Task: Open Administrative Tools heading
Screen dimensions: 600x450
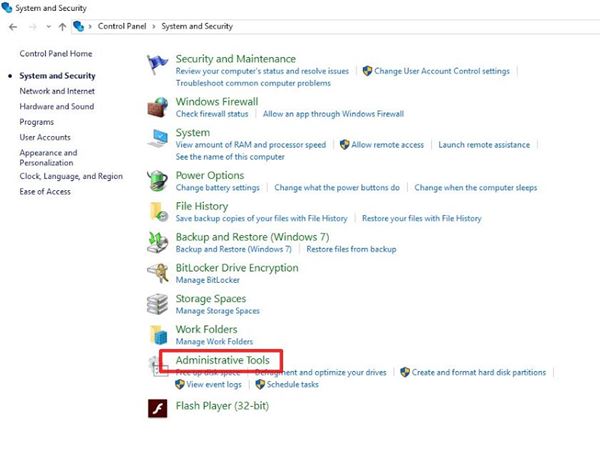Action: (x=223, y=360)
